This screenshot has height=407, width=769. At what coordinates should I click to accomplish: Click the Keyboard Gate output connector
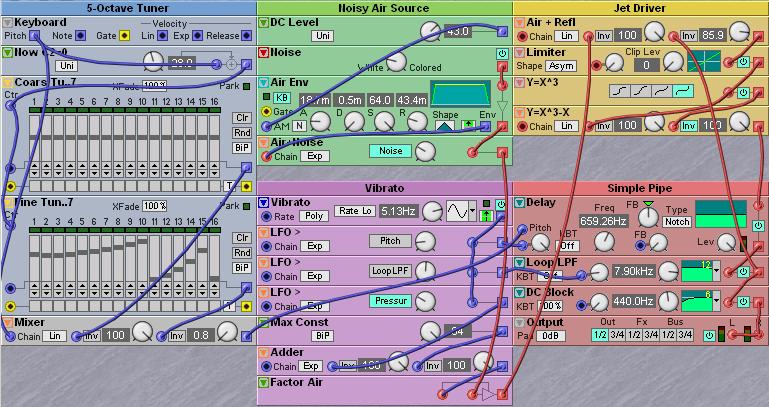click(125, 35)
